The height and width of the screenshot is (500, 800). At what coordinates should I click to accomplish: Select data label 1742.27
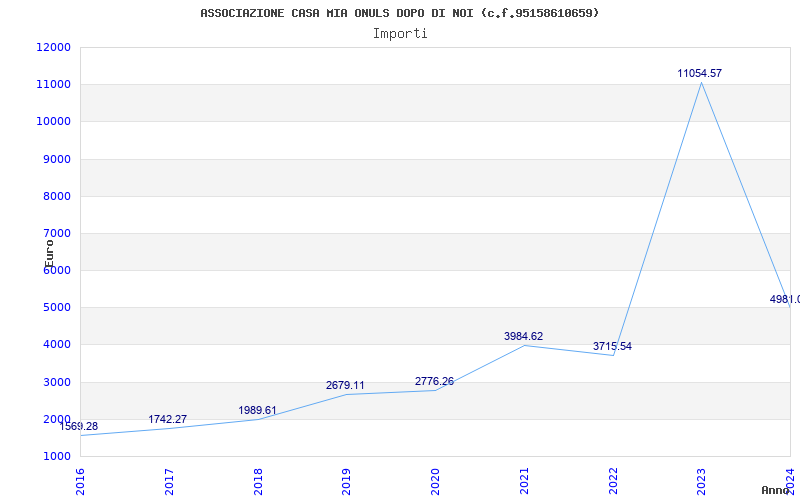point(168,419)
